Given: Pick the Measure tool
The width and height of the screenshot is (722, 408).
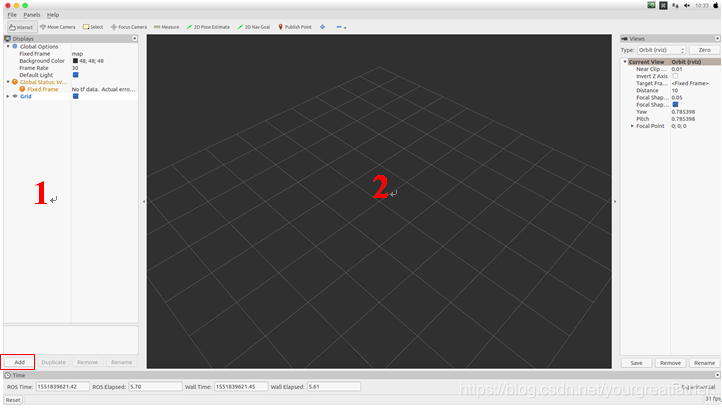Looking at the screenshot, I should (167, 27).
